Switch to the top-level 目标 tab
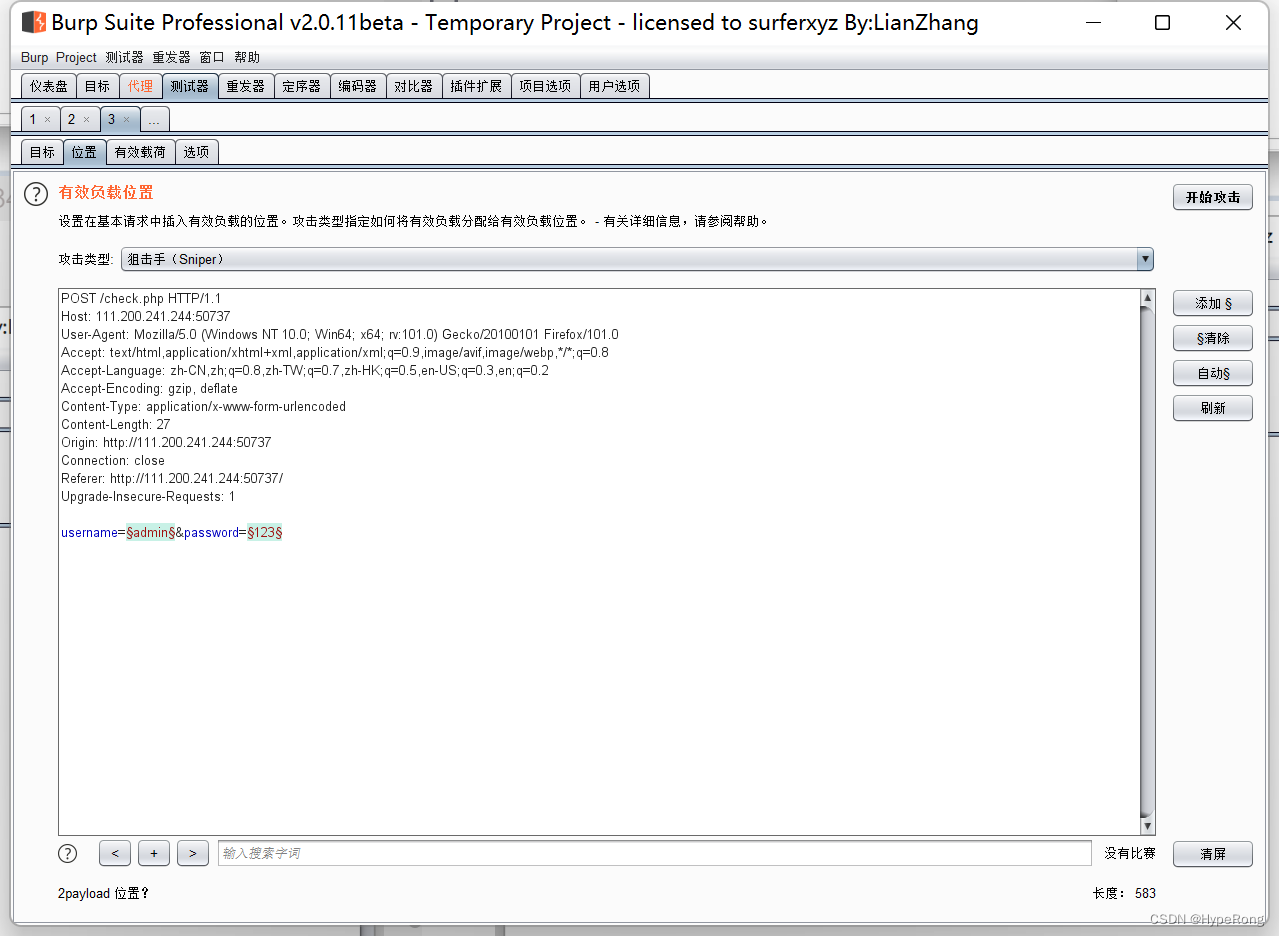This screenshot has height=936, width=1279. [97, 87]
